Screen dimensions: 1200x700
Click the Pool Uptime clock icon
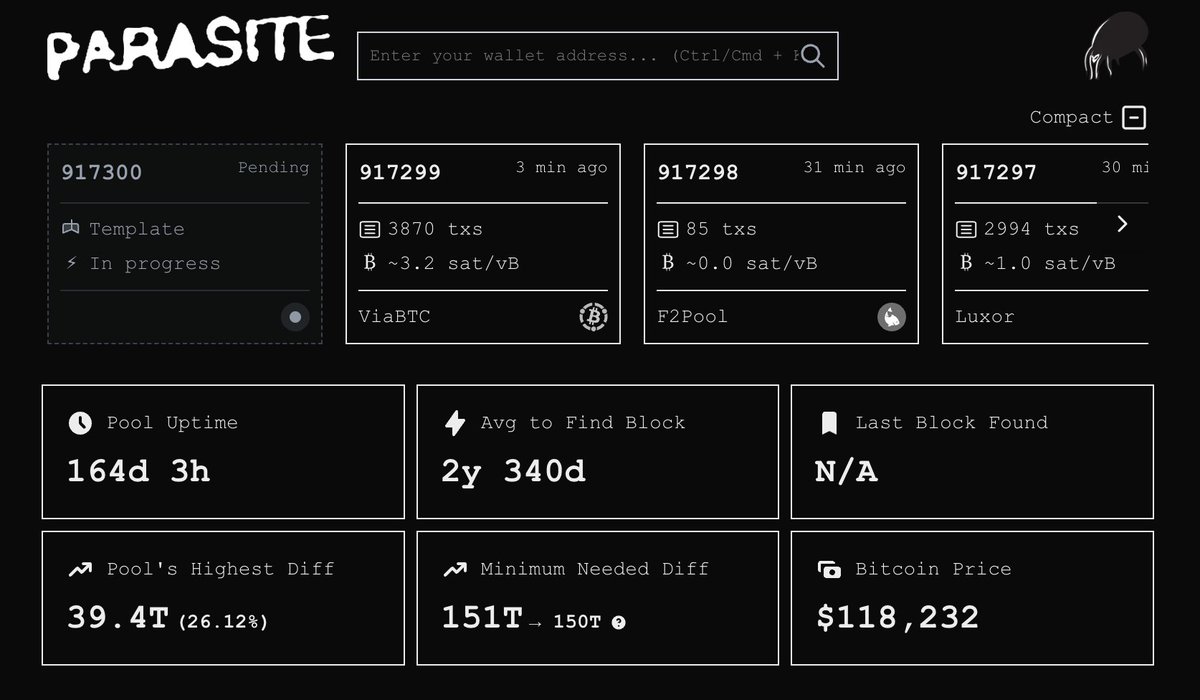80,423
